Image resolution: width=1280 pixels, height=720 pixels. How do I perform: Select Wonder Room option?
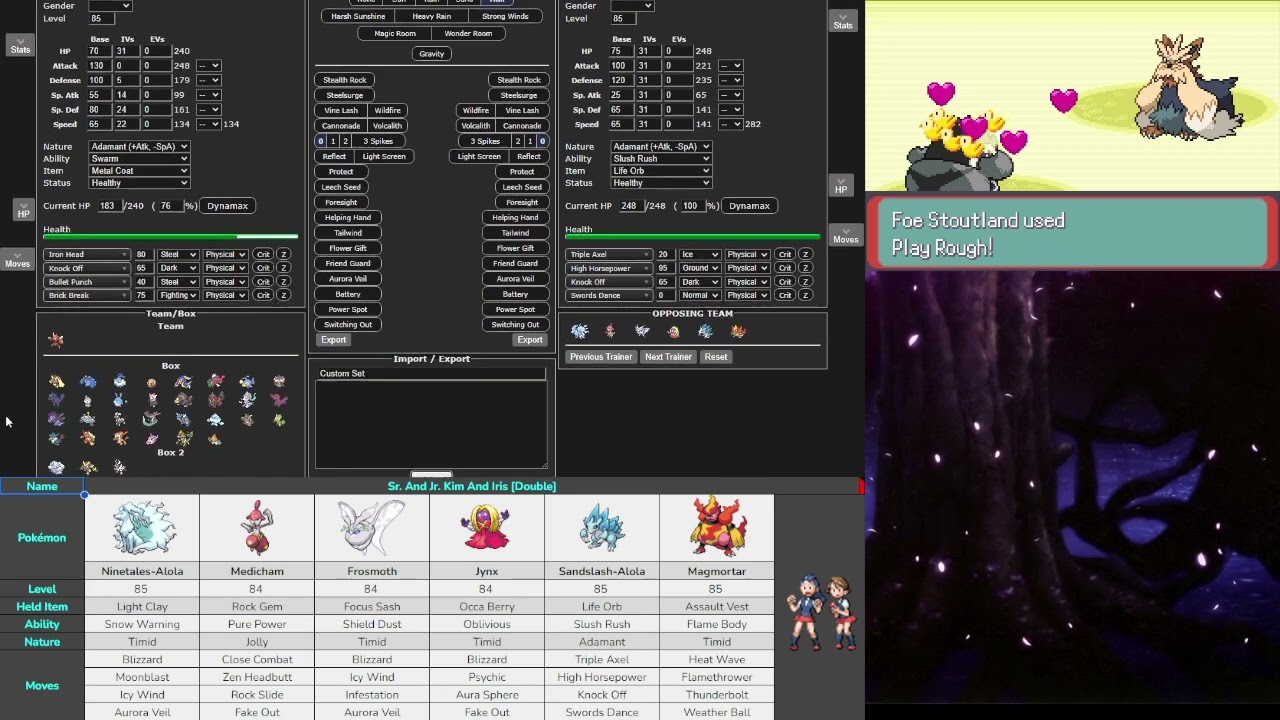pyautogui.click(x=468, y=34)
